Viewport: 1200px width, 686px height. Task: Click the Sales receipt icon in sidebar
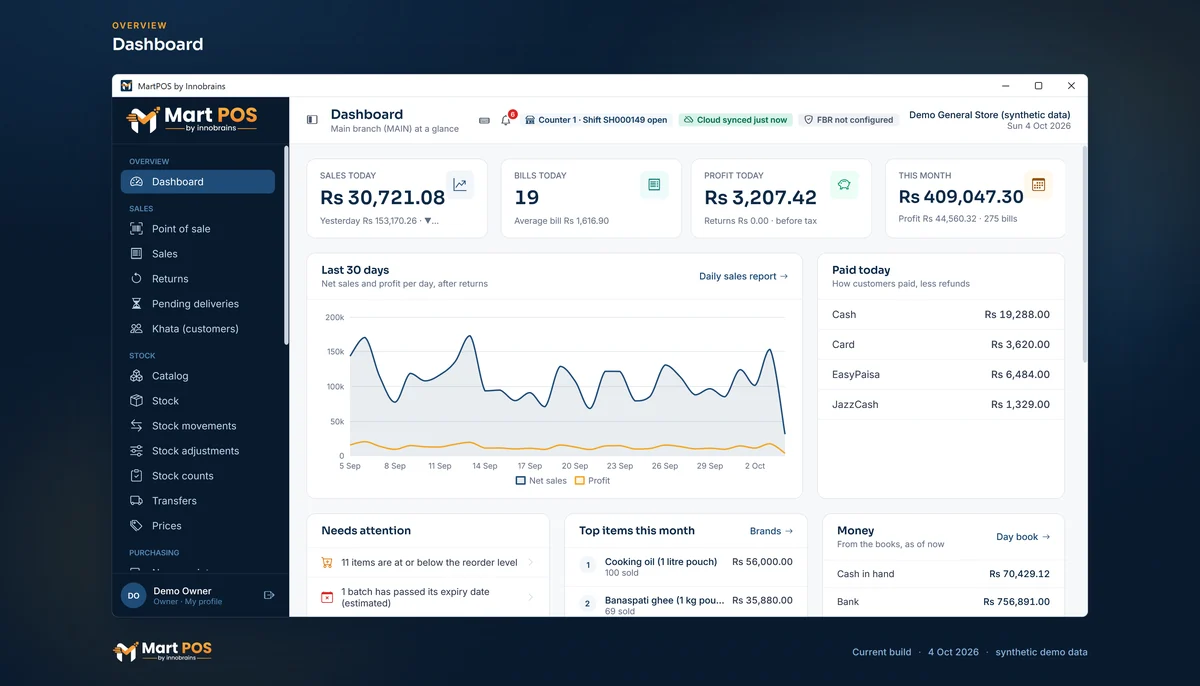[136, 254]
